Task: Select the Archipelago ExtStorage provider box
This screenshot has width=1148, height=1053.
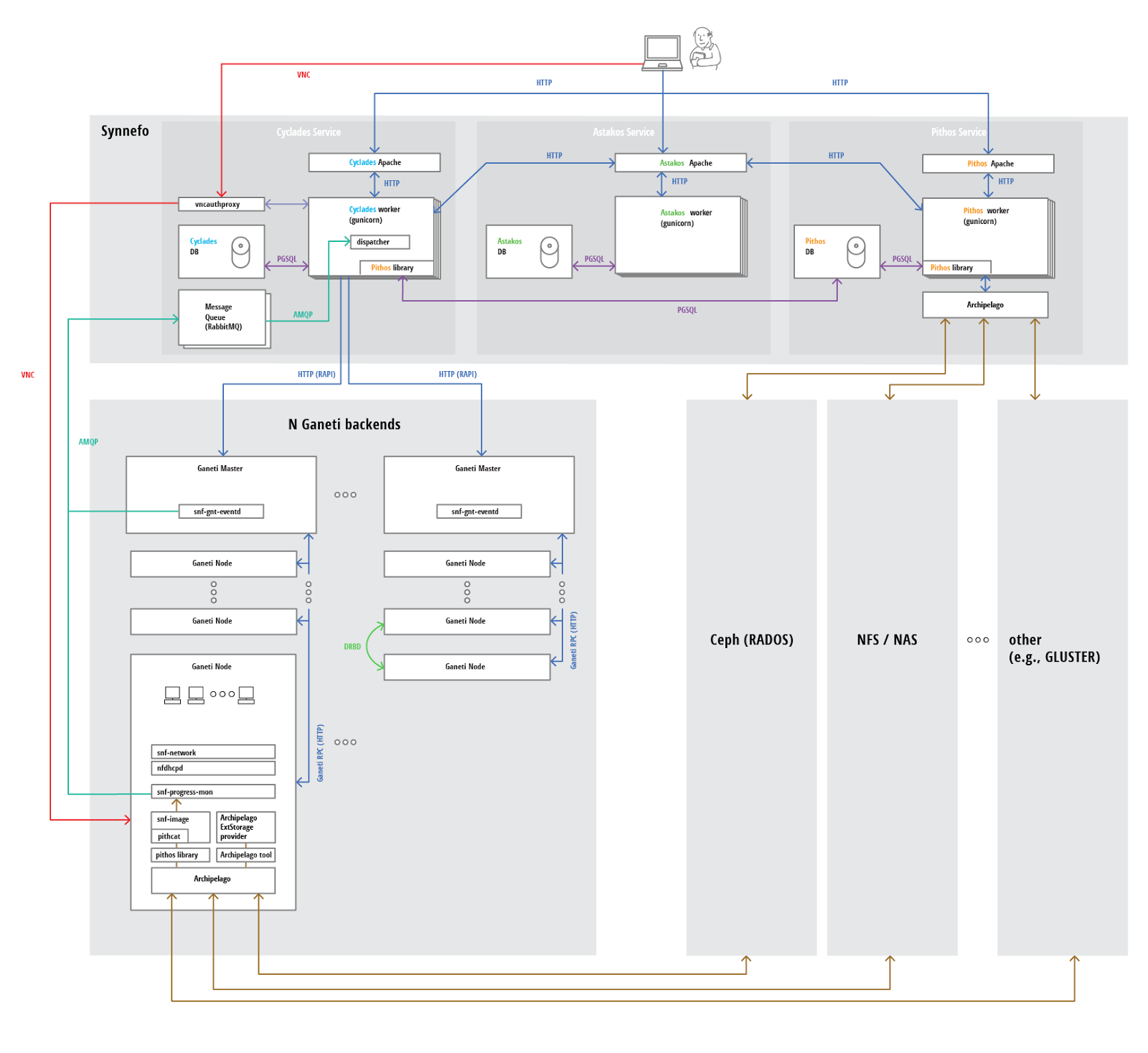Action: coord(245,827)
